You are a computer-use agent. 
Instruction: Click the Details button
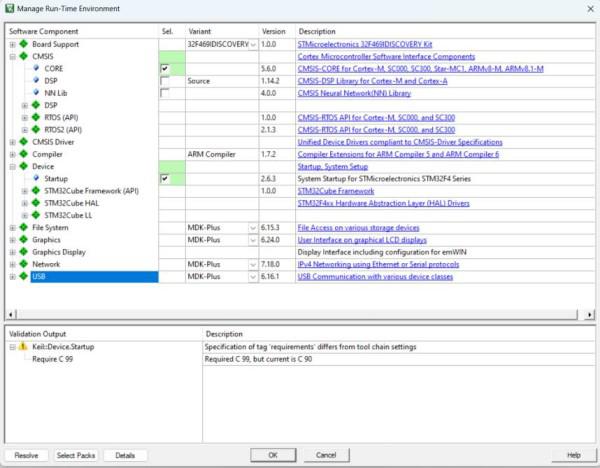click(125, 455)
